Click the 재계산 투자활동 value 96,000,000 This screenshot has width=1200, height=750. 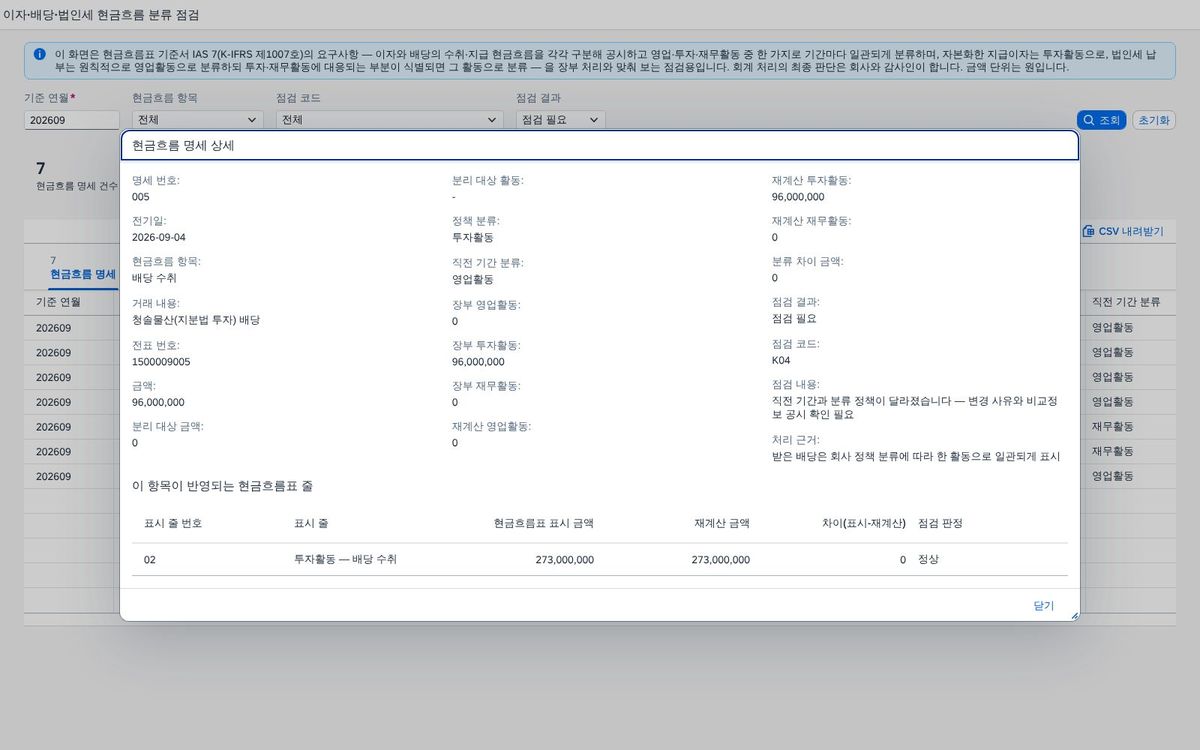(x=798, y=197)
